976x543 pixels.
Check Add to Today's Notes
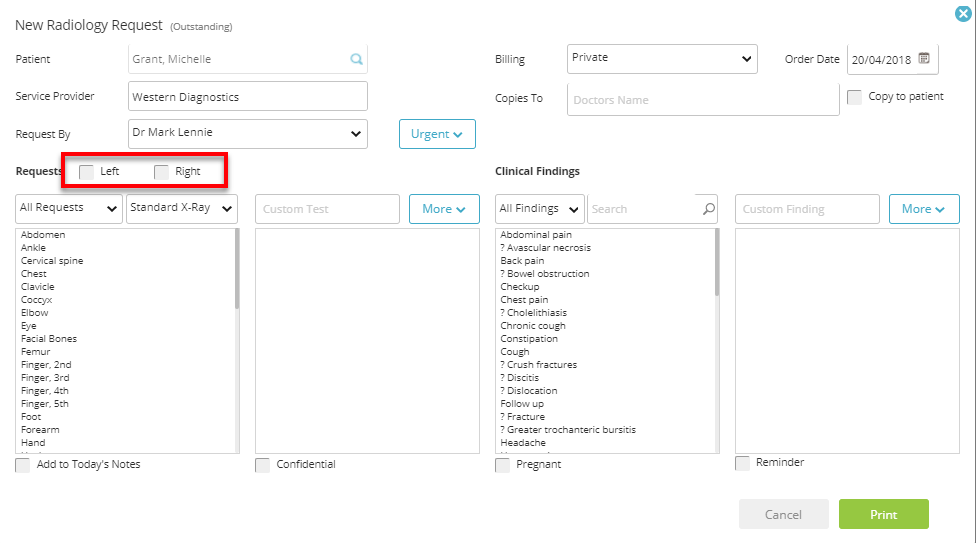pos(22,465)
